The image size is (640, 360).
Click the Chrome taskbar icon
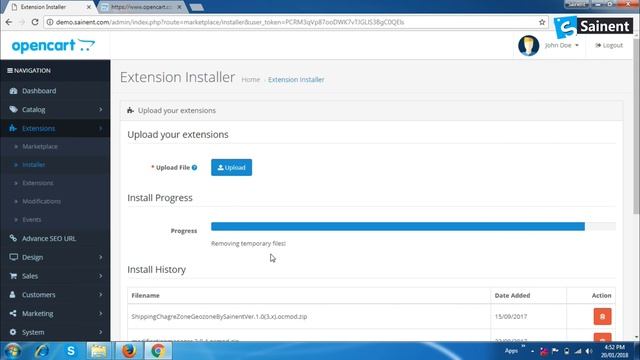(158, 351)
